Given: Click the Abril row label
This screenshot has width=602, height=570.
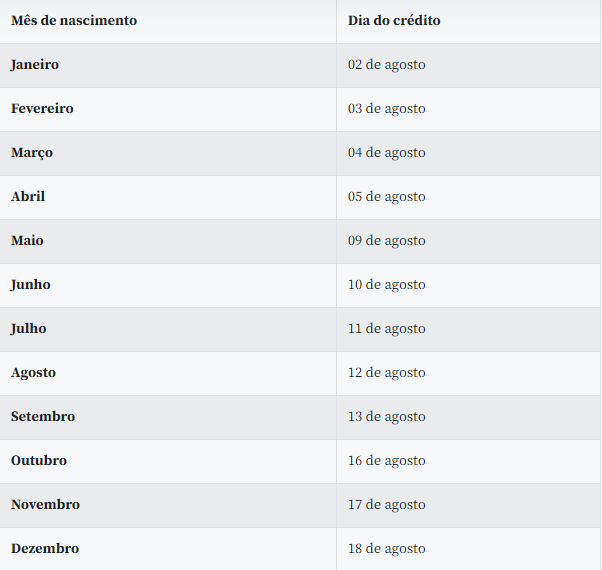Looking at the screenshot, I should tap(28, 197).
